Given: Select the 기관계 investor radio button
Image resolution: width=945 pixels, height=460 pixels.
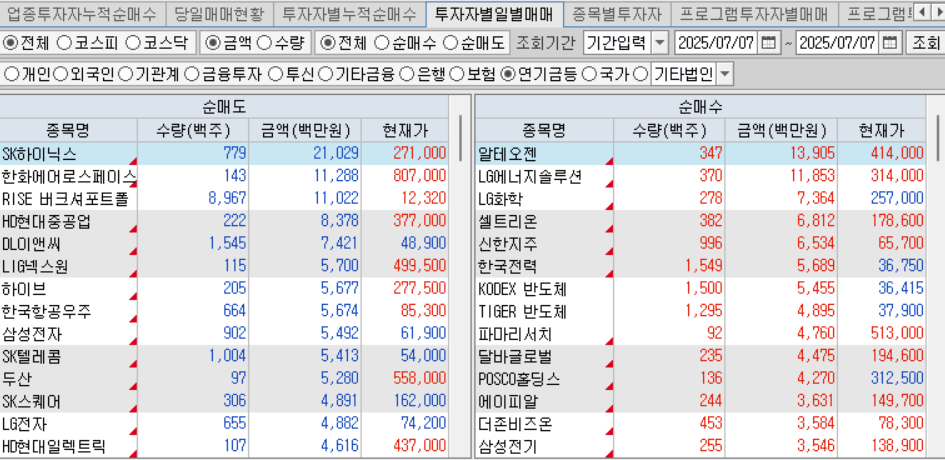Looking at the screenshot, I should pyautogui.click(x=125, y=74).
